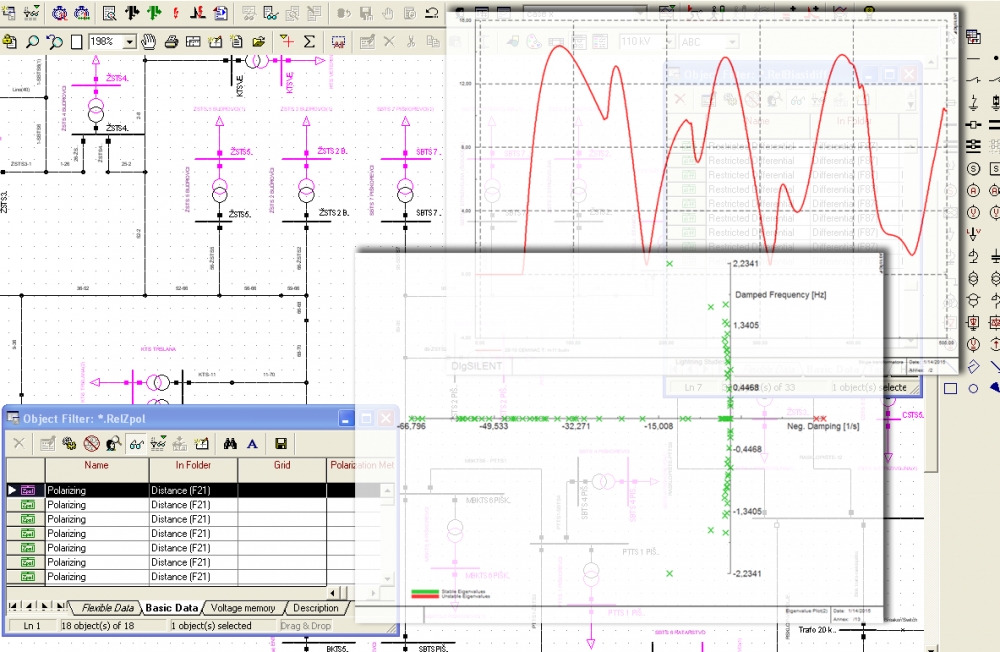Click the printer icon in toolbar
Viewport: 1000px width, 652px height.
click(171, 42)
